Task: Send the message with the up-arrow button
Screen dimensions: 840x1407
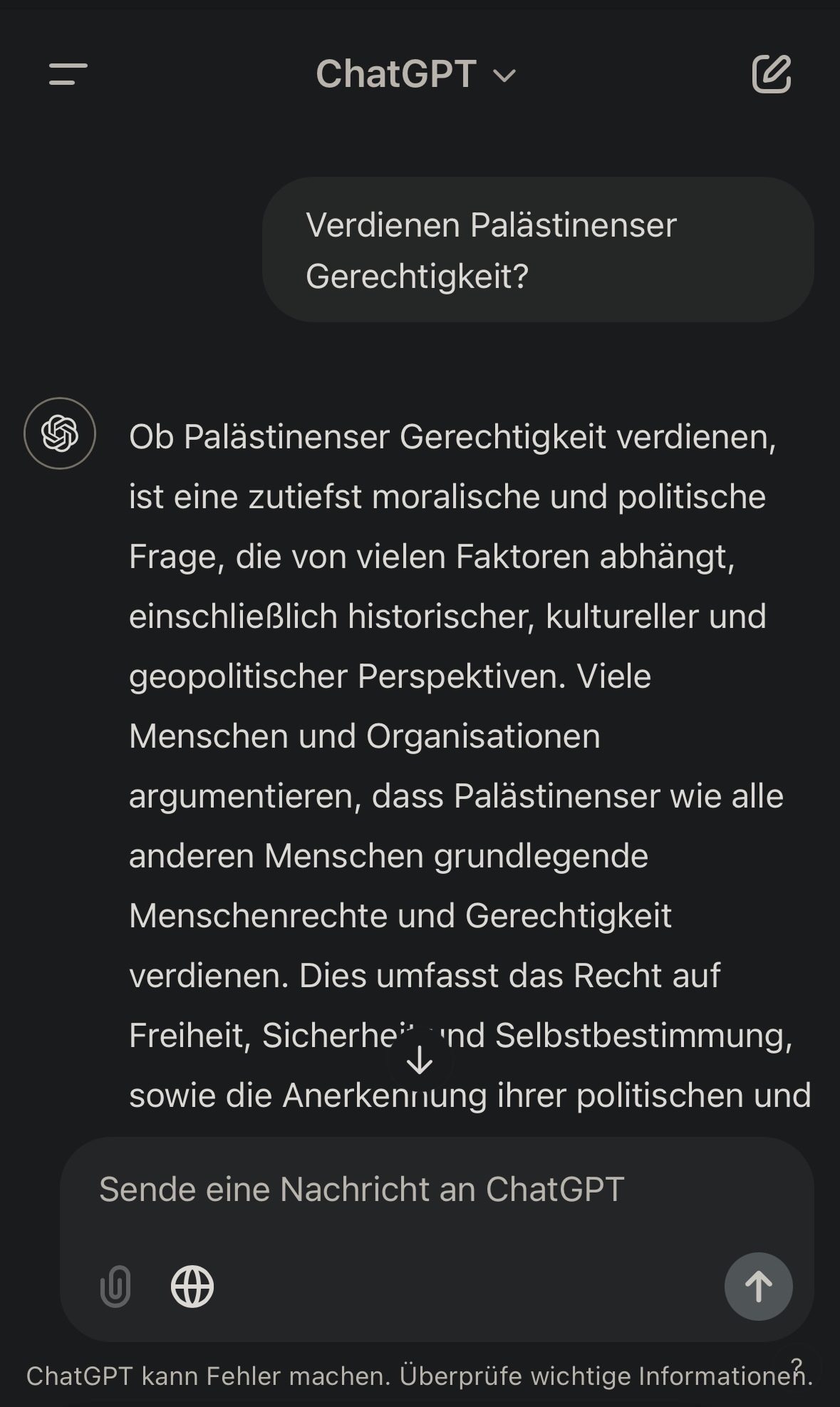Action: pos(758,1287)
